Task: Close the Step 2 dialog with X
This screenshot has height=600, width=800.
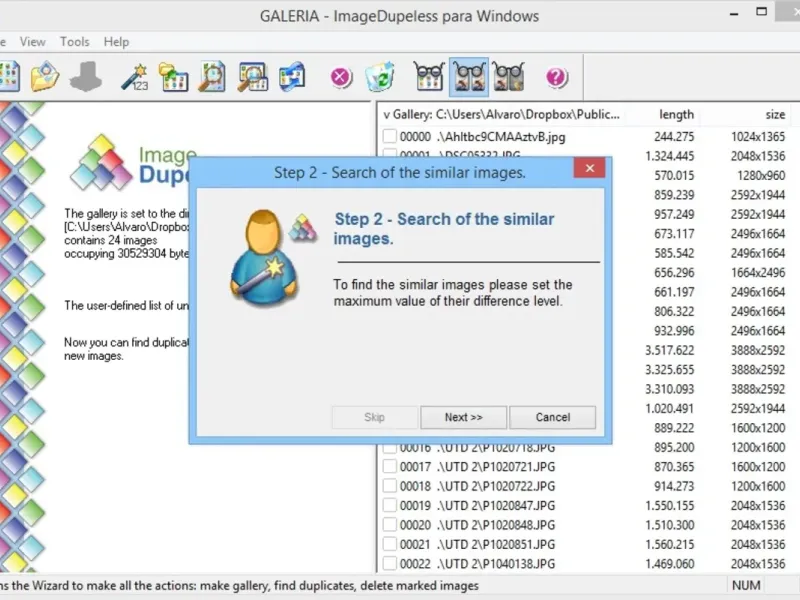Action: point(590,168)
